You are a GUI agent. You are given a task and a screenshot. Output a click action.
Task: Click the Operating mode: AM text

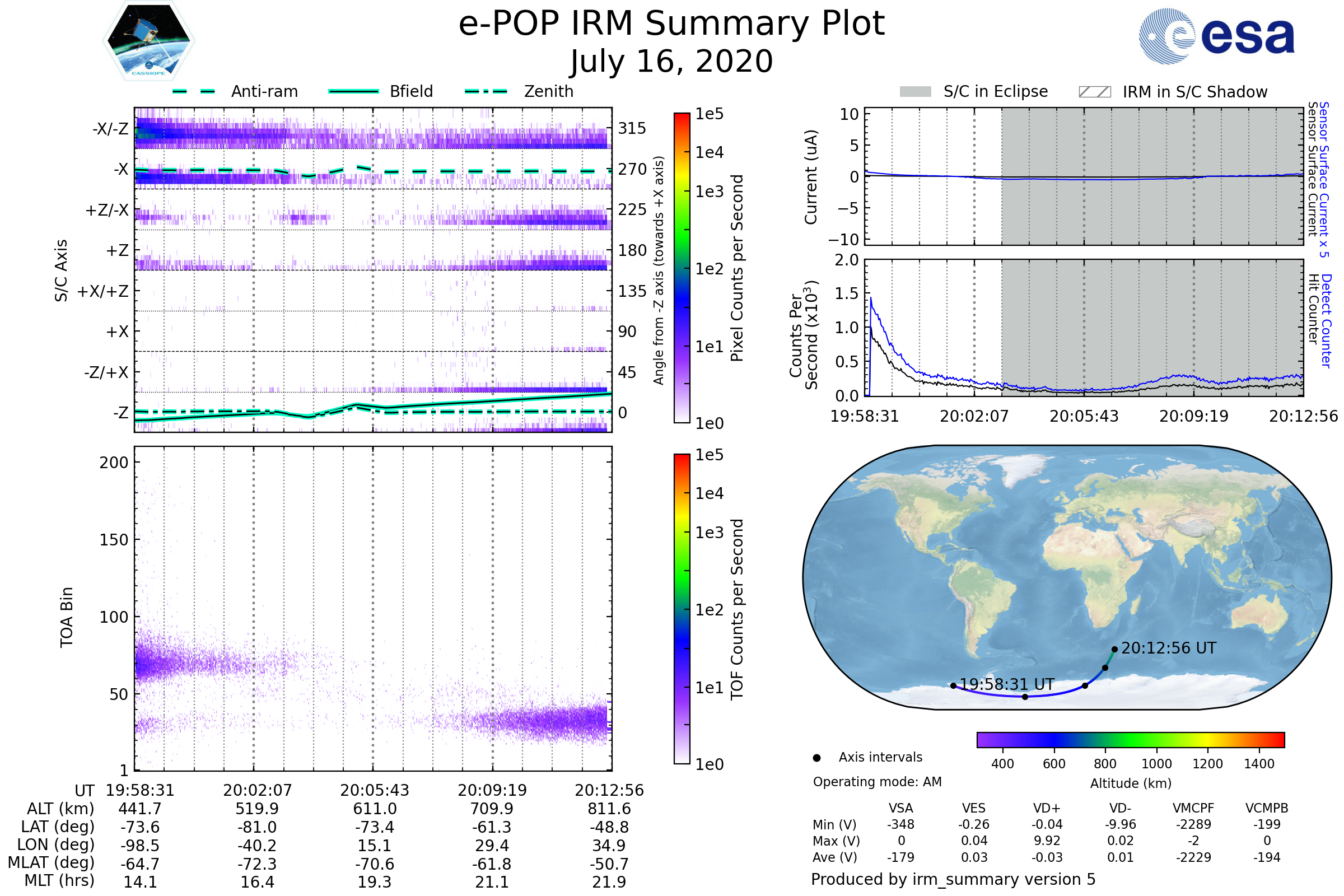click(877, 782)
